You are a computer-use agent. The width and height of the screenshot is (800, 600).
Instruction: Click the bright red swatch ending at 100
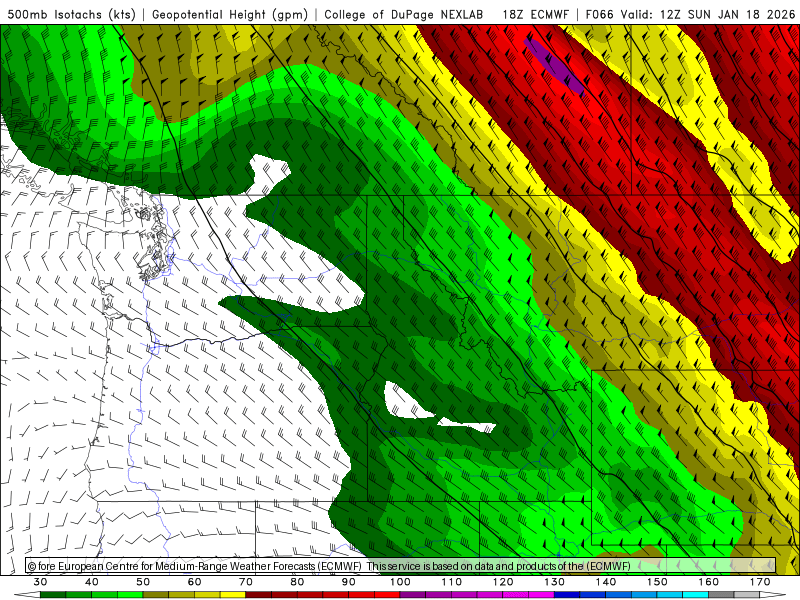387,595
